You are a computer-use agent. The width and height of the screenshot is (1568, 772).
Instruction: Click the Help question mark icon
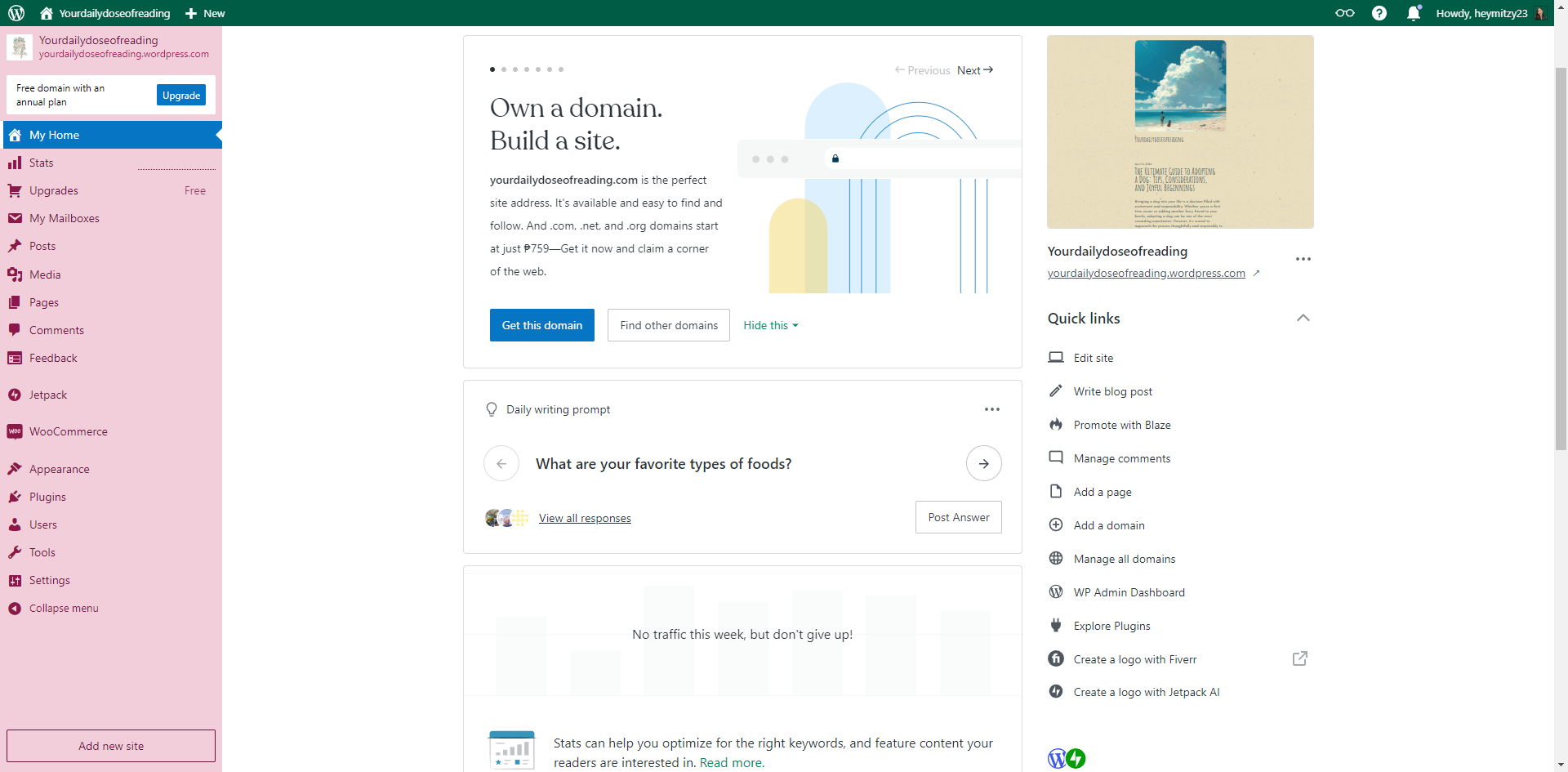(x=1379, y=13)
